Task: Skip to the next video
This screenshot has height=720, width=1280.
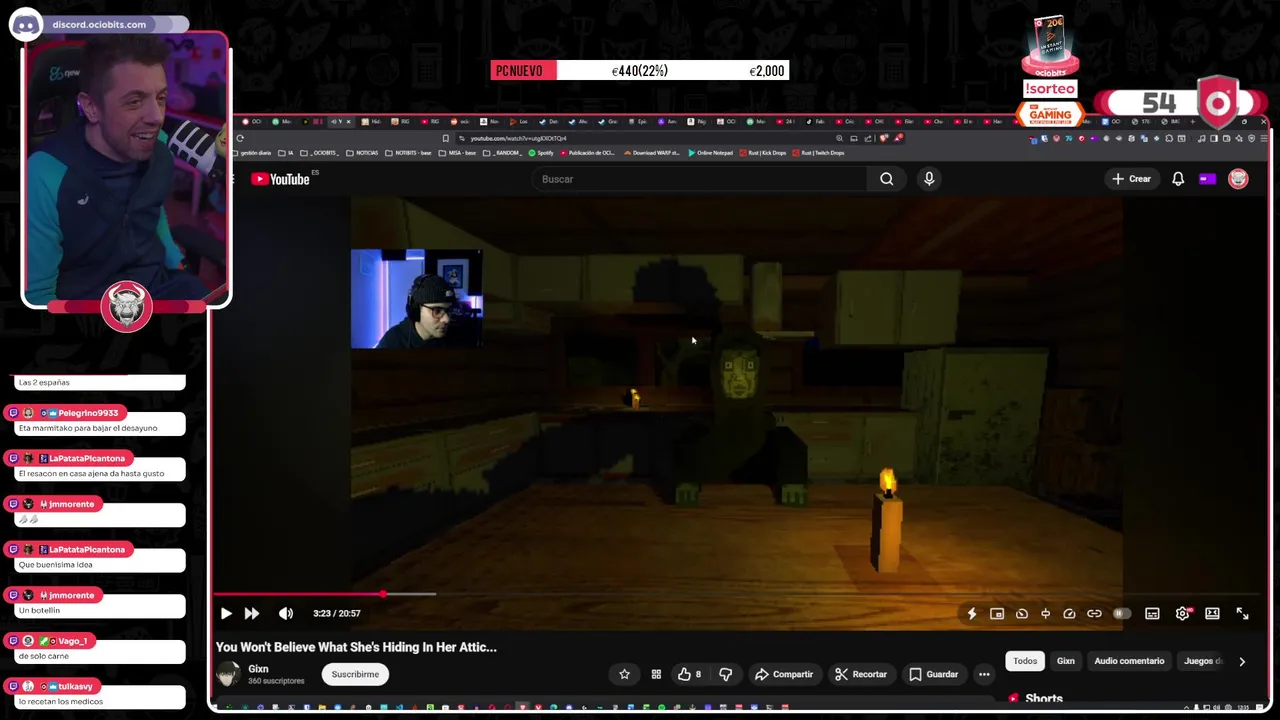Action: point(252,613)
